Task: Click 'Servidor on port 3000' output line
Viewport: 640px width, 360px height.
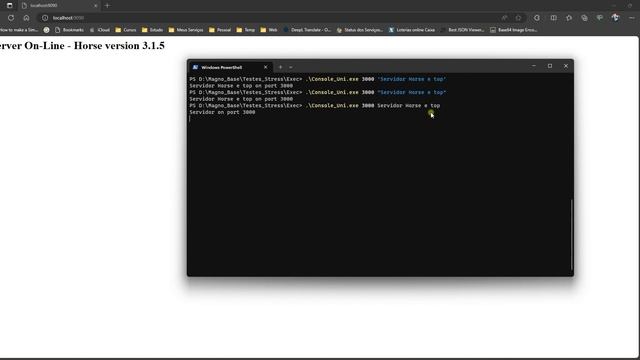Action: [222, 112]
